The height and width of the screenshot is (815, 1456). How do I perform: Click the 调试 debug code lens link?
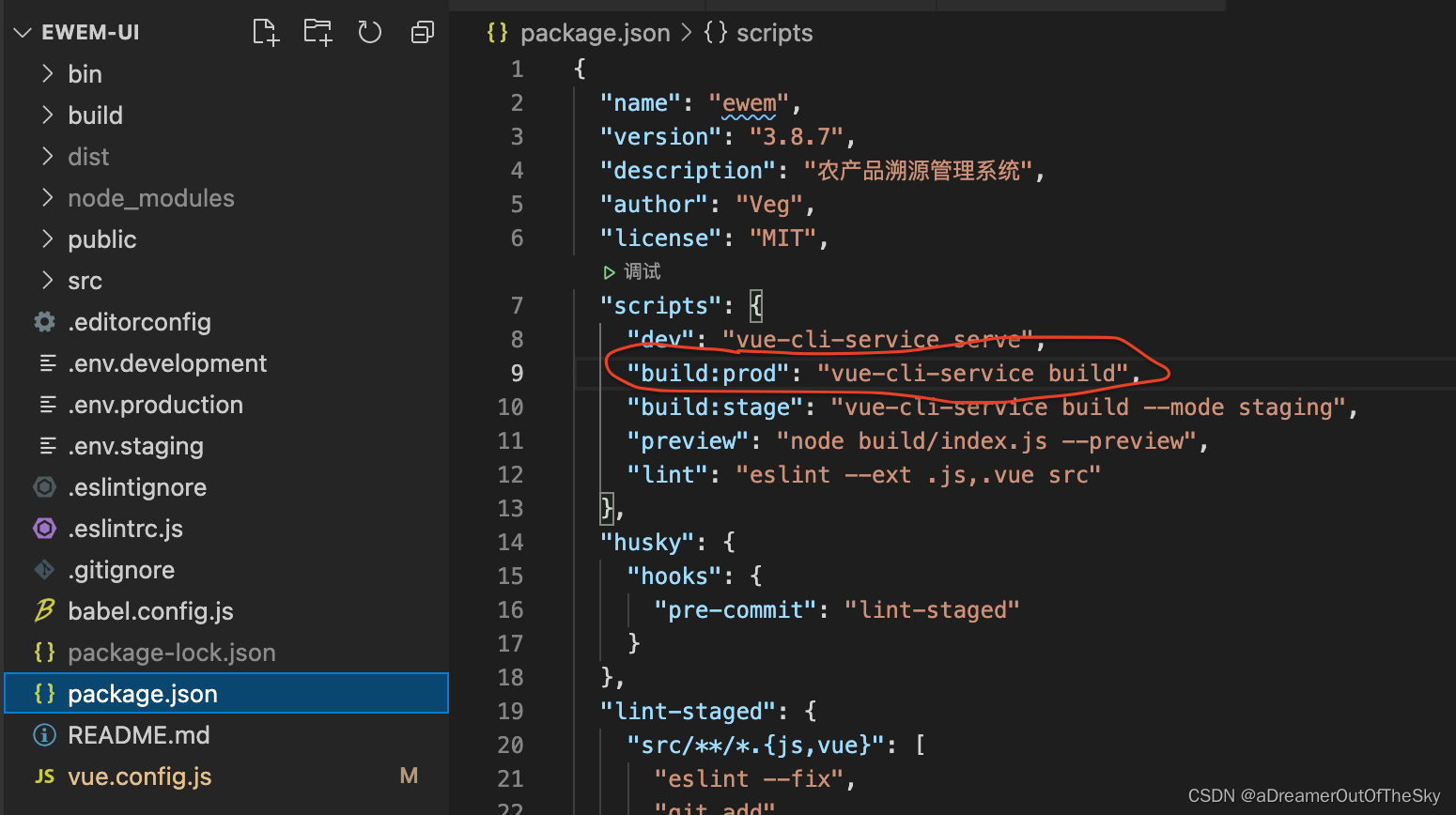[643, 271]
